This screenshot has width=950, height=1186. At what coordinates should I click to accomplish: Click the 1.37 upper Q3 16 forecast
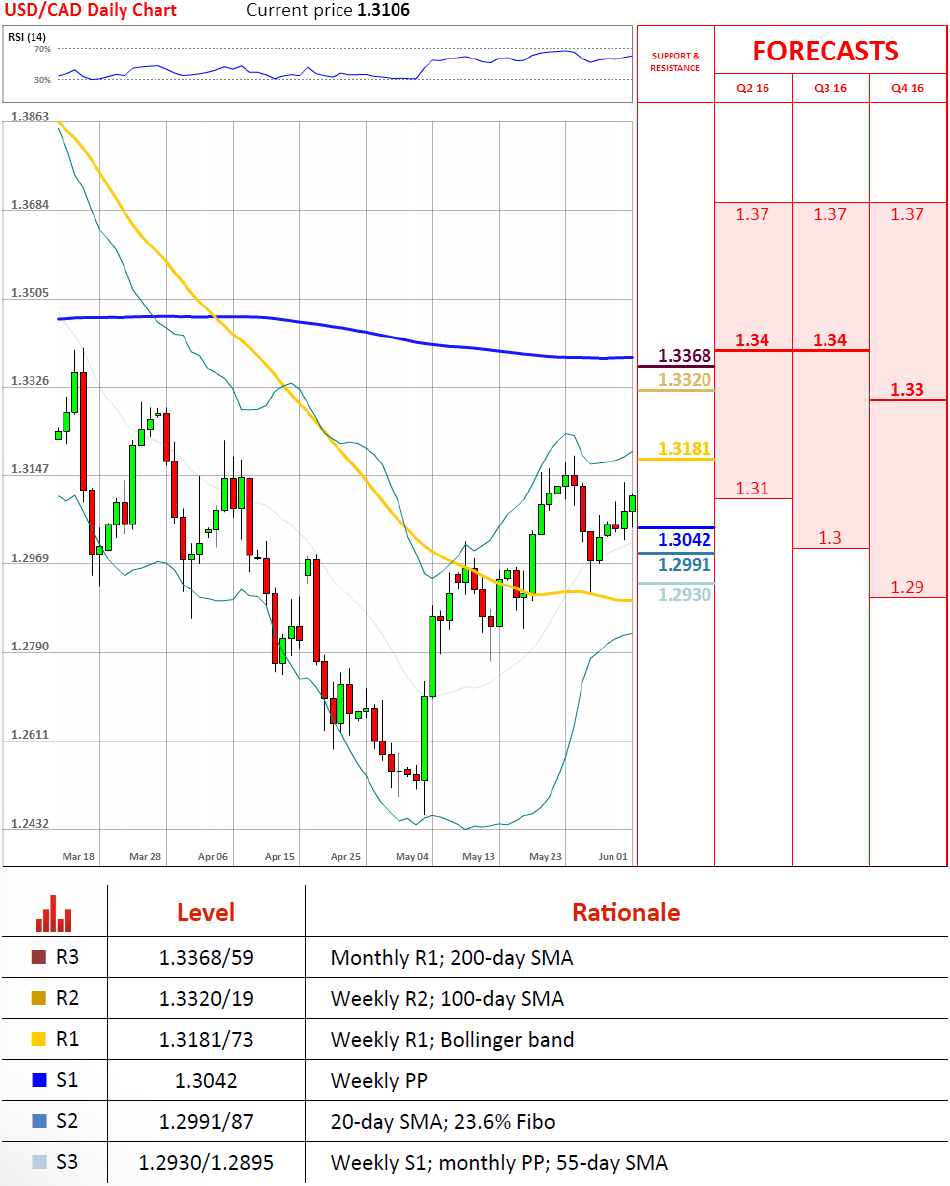click(830, 214)
